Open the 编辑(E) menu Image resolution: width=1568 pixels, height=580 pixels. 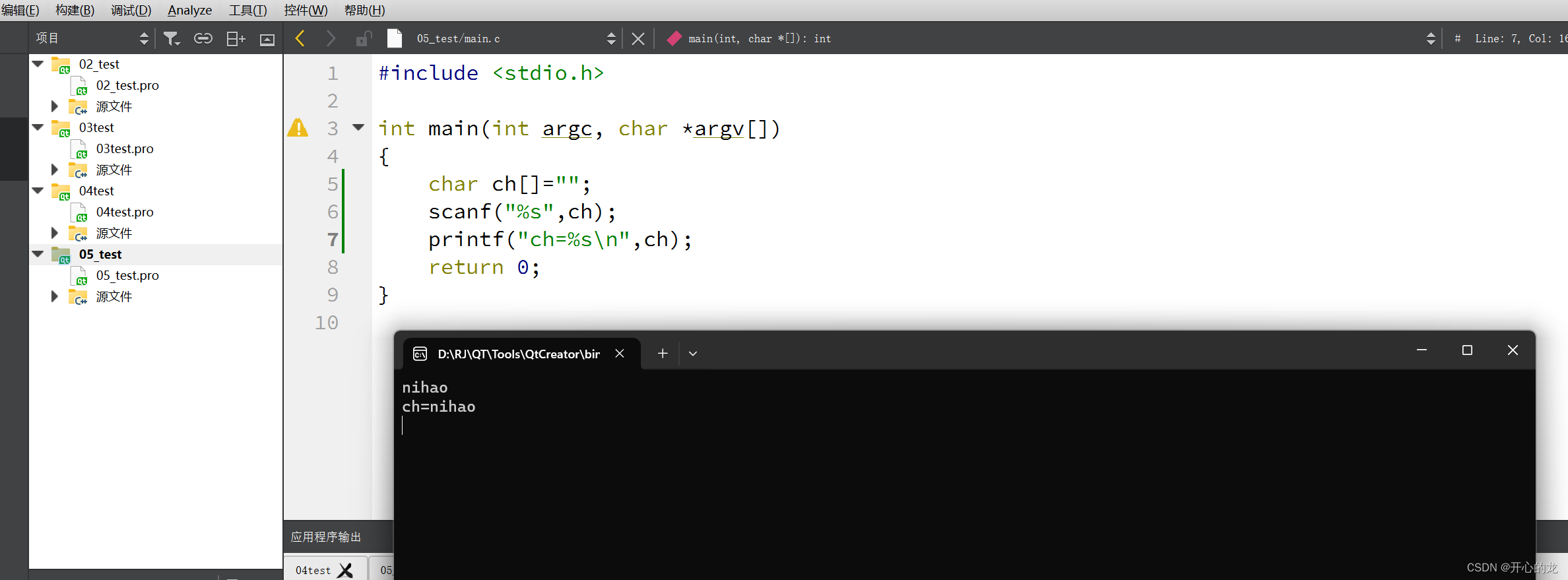coord(20,10)
